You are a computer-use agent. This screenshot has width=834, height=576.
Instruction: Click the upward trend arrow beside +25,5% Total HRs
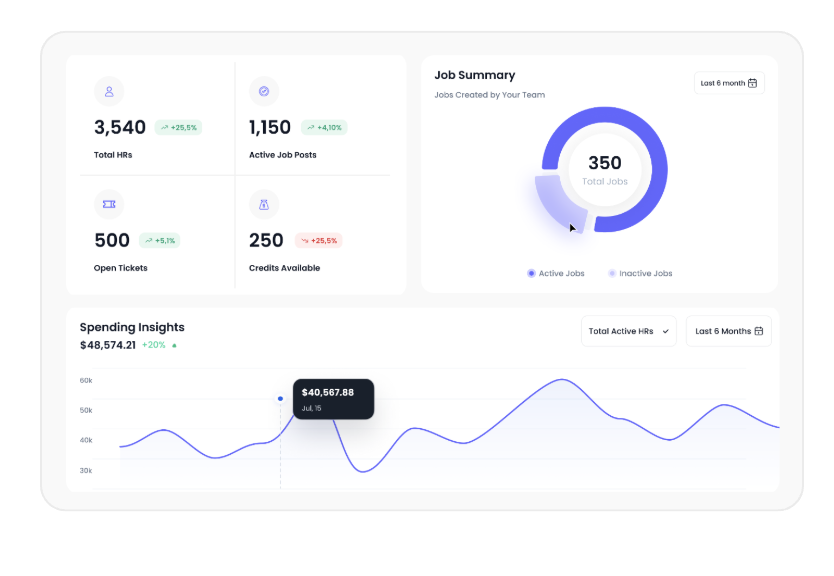point(164,128)
